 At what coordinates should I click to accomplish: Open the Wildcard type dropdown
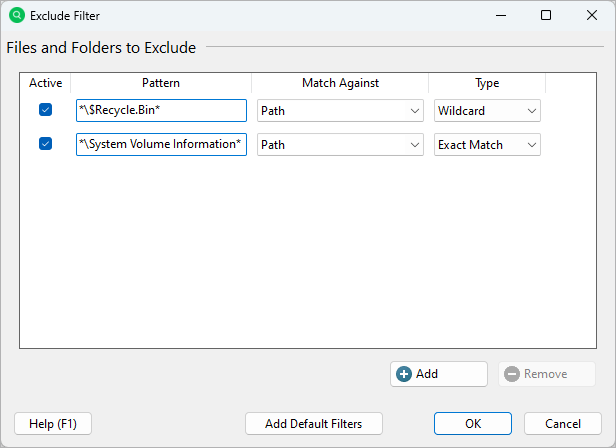(x=487, y=111)
